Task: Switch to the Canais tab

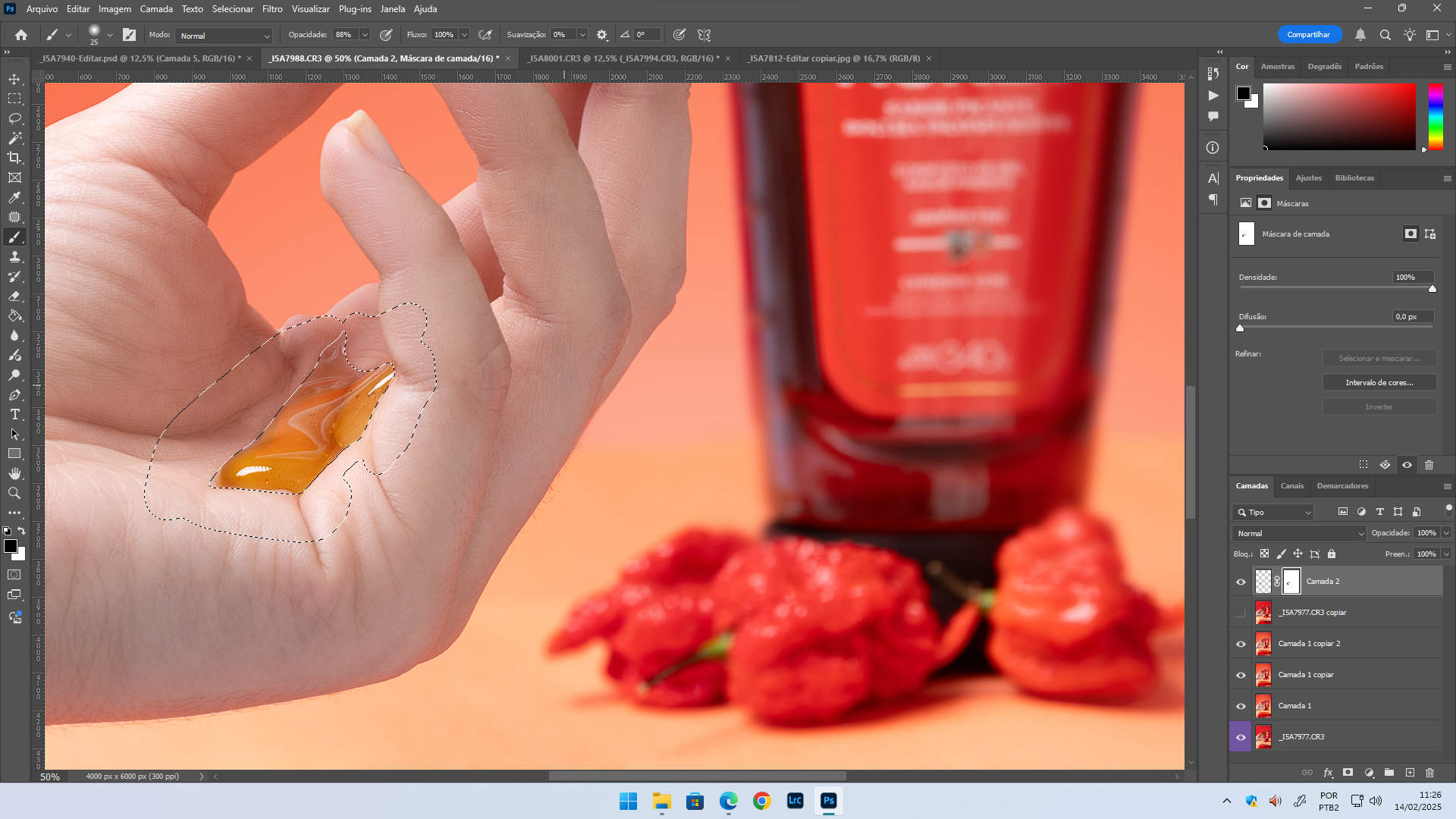Action: (x=1291, y=486)
